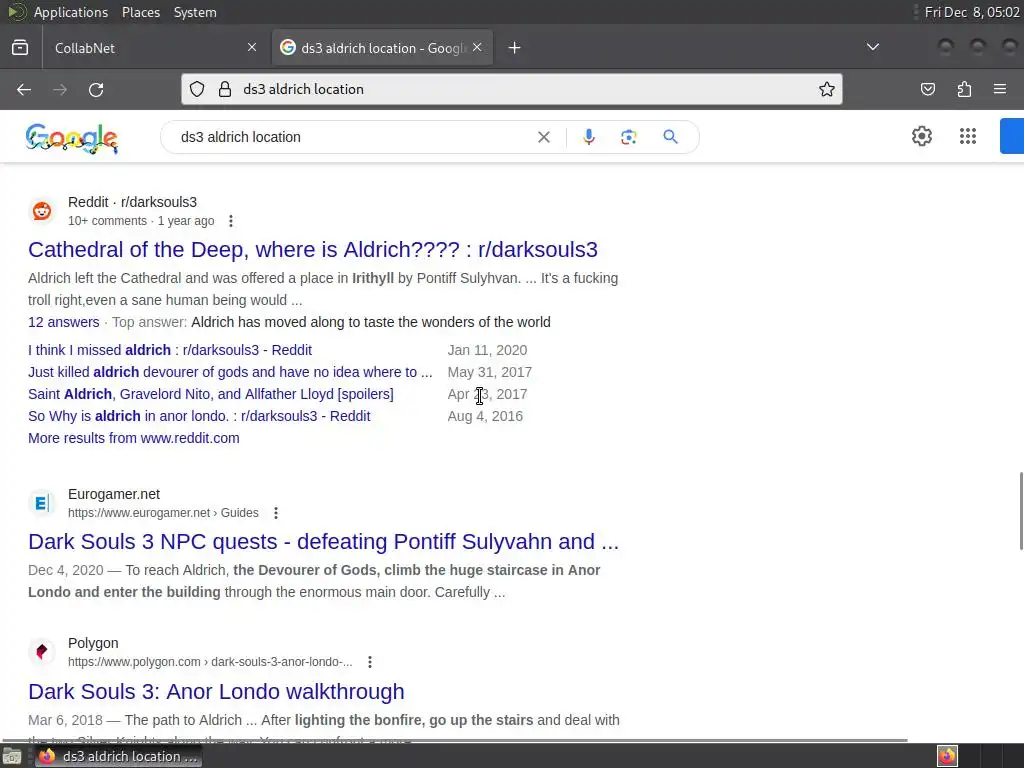Clear the Google search box text

click(543, 137)
